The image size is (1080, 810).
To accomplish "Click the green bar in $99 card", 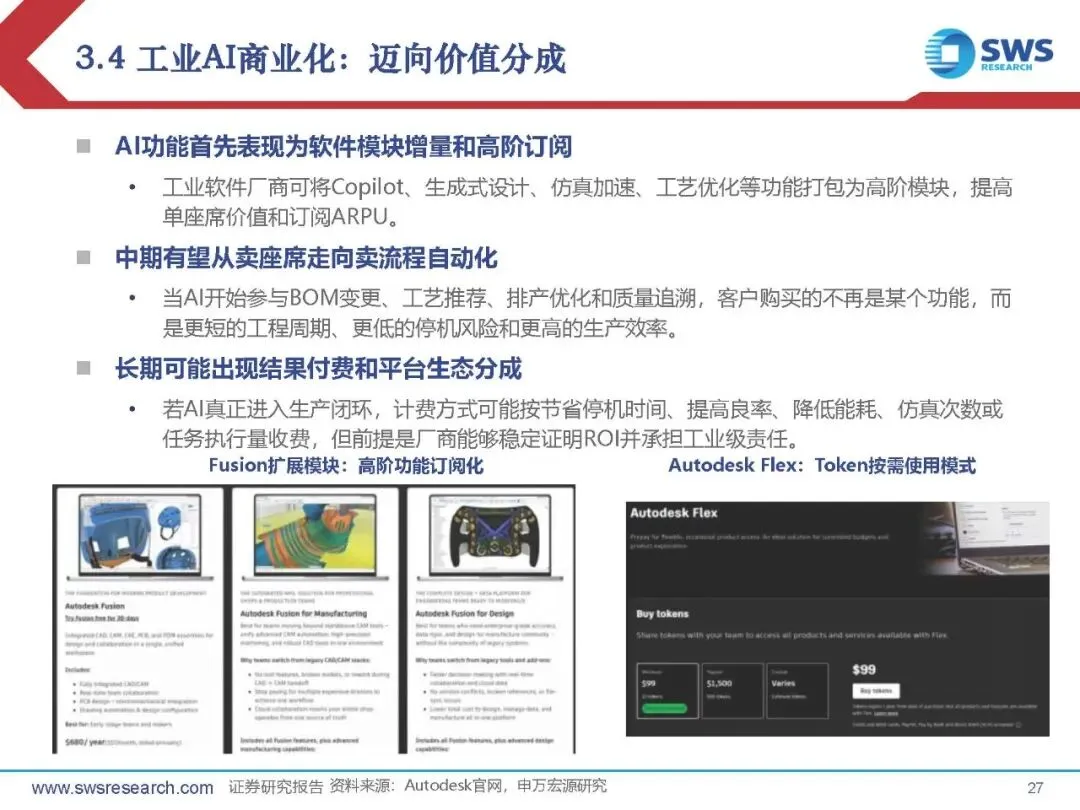I will (x=665, y=708).
